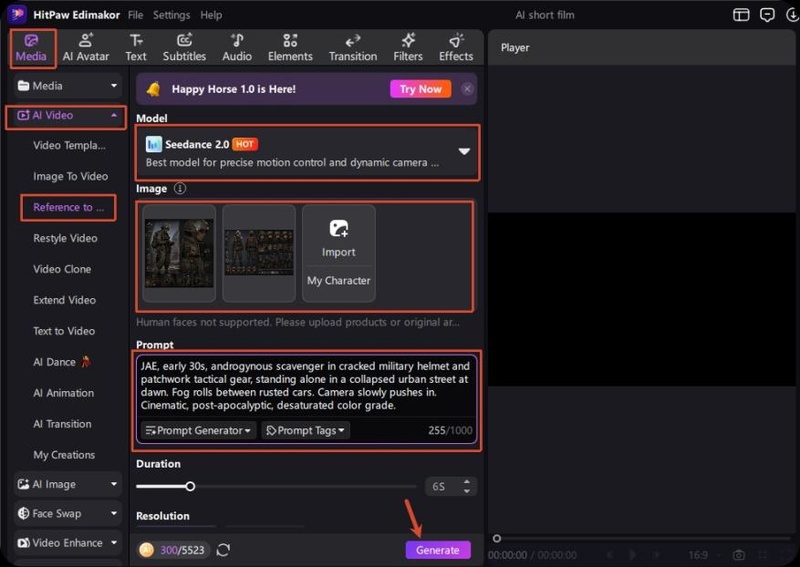Refresh the credits balance
The height and width of the screenshot is (567, 800).
(223, 550)
